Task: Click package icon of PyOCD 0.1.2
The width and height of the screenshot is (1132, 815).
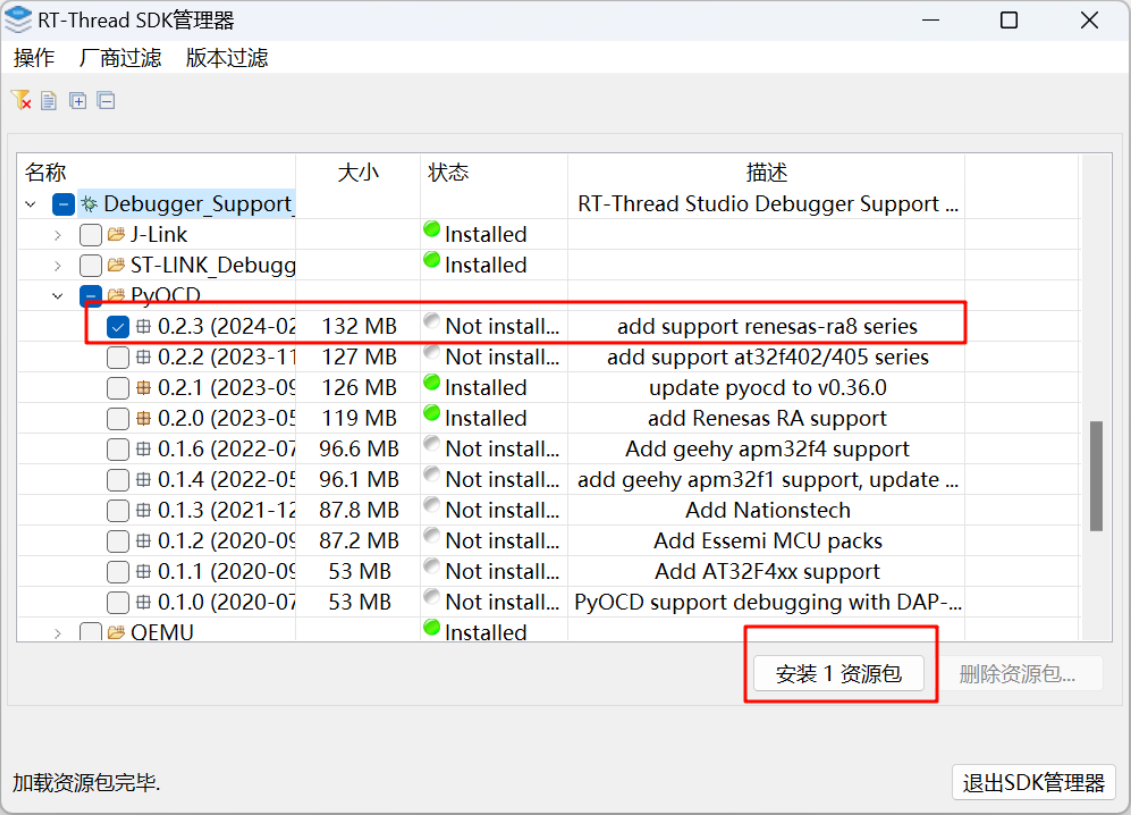Action: click(143, 540)
